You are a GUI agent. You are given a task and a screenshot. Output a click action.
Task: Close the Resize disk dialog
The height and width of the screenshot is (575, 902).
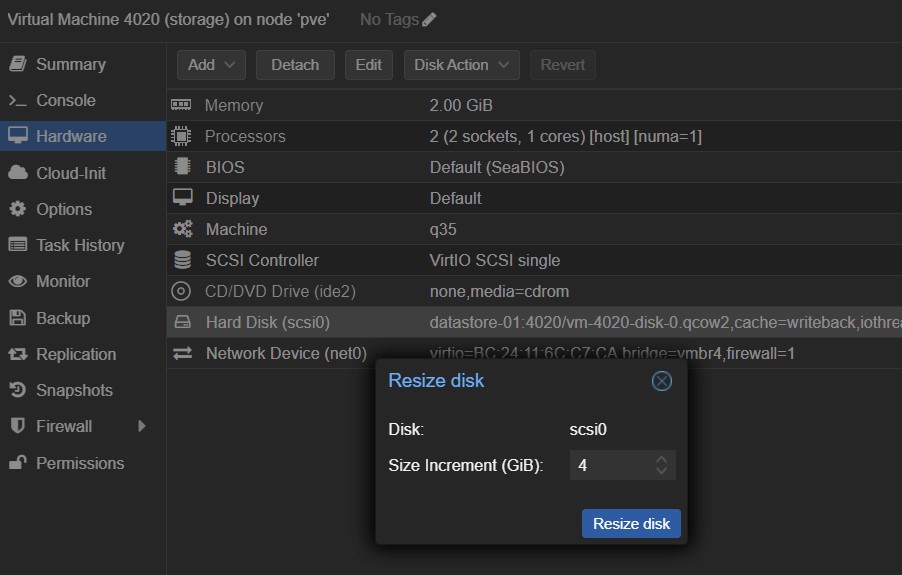[661, 381]
